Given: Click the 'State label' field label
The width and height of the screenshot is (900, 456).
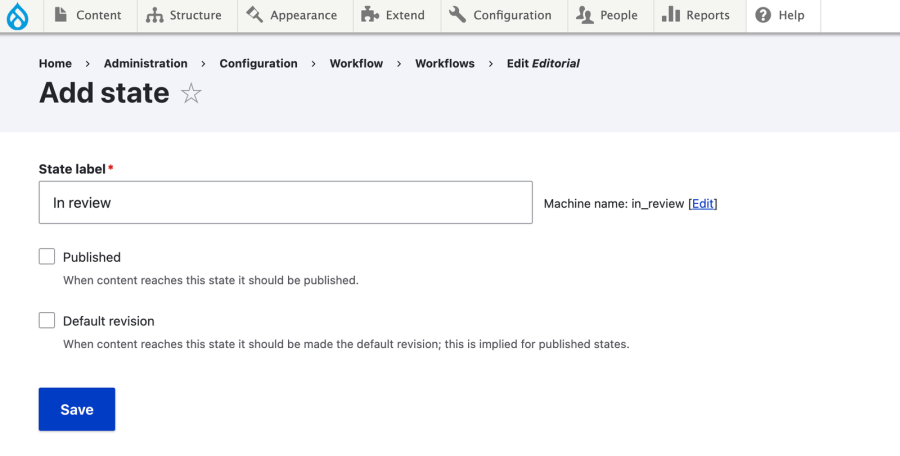Looking at the screenshot, I should [72, 169].
